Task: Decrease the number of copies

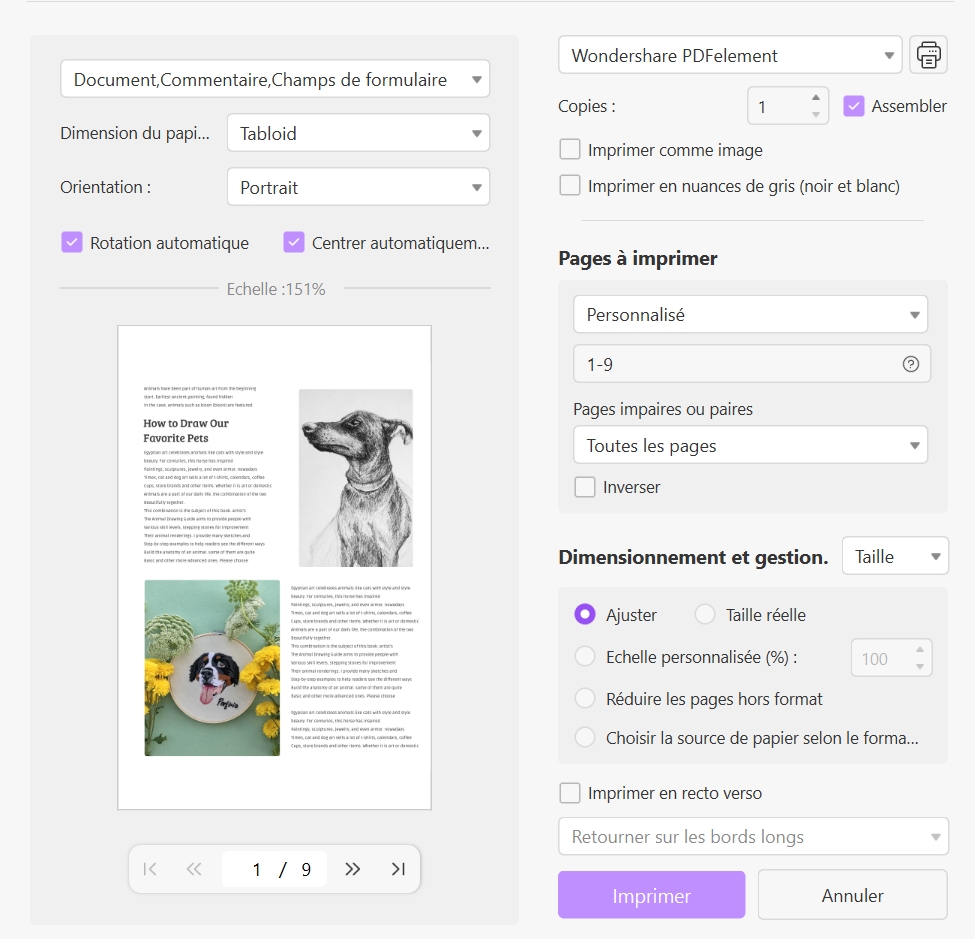Action: [816, 114]
